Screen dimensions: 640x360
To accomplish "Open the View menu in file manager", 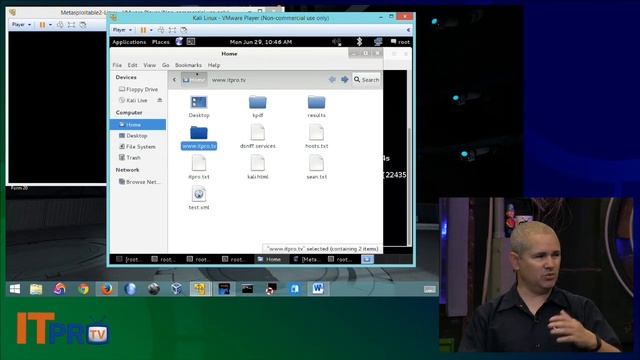I will point(149,65).
